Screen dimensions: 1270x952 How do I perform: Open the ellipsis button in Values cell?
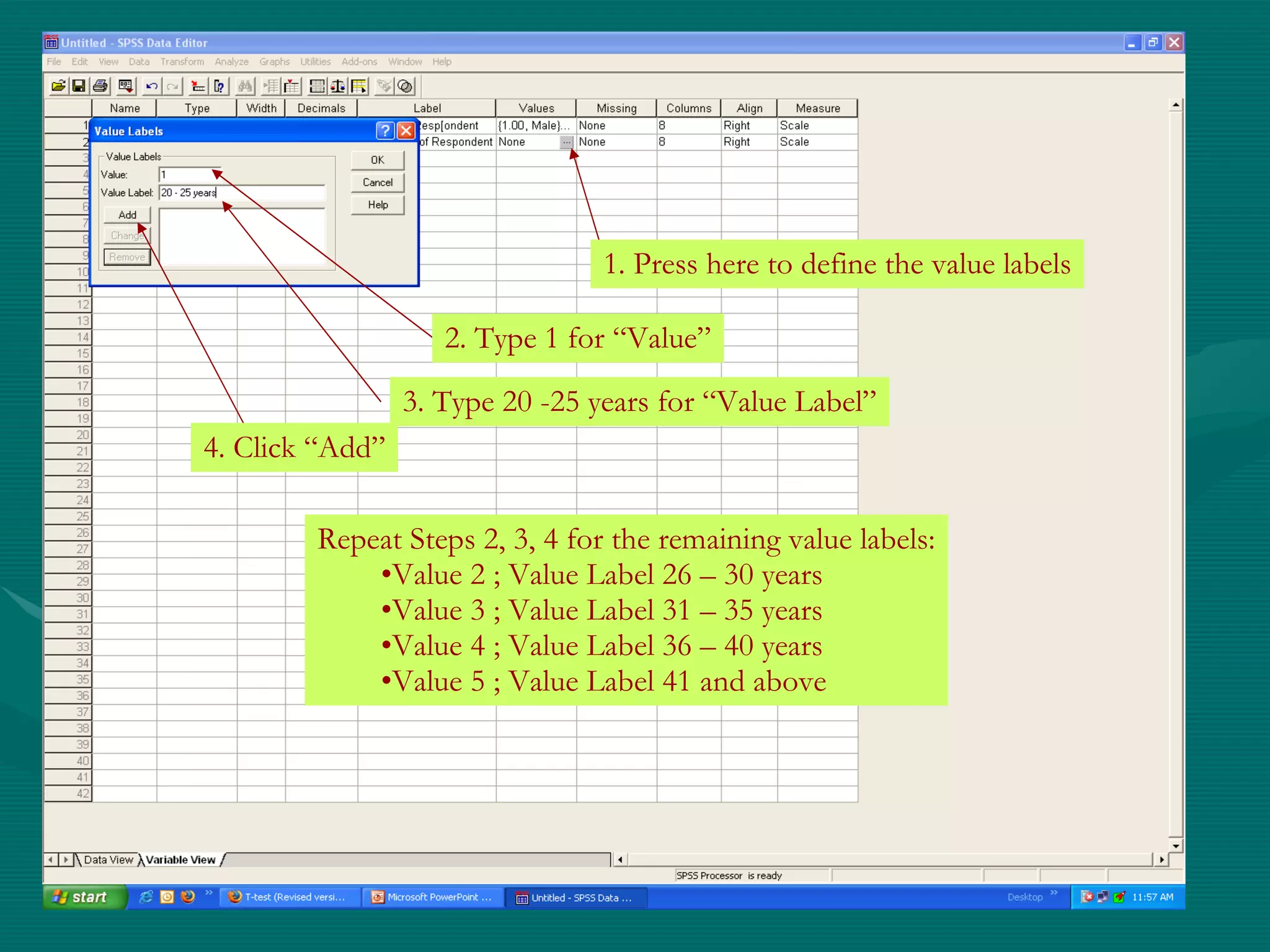(566, 143)
